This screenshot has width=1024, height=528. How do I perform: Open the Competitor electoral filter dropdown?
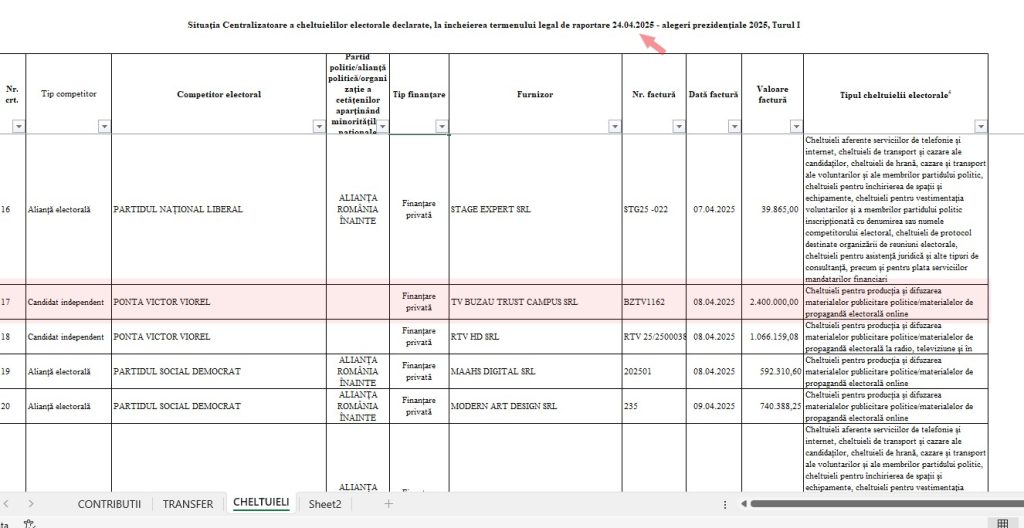pos(319,126)
